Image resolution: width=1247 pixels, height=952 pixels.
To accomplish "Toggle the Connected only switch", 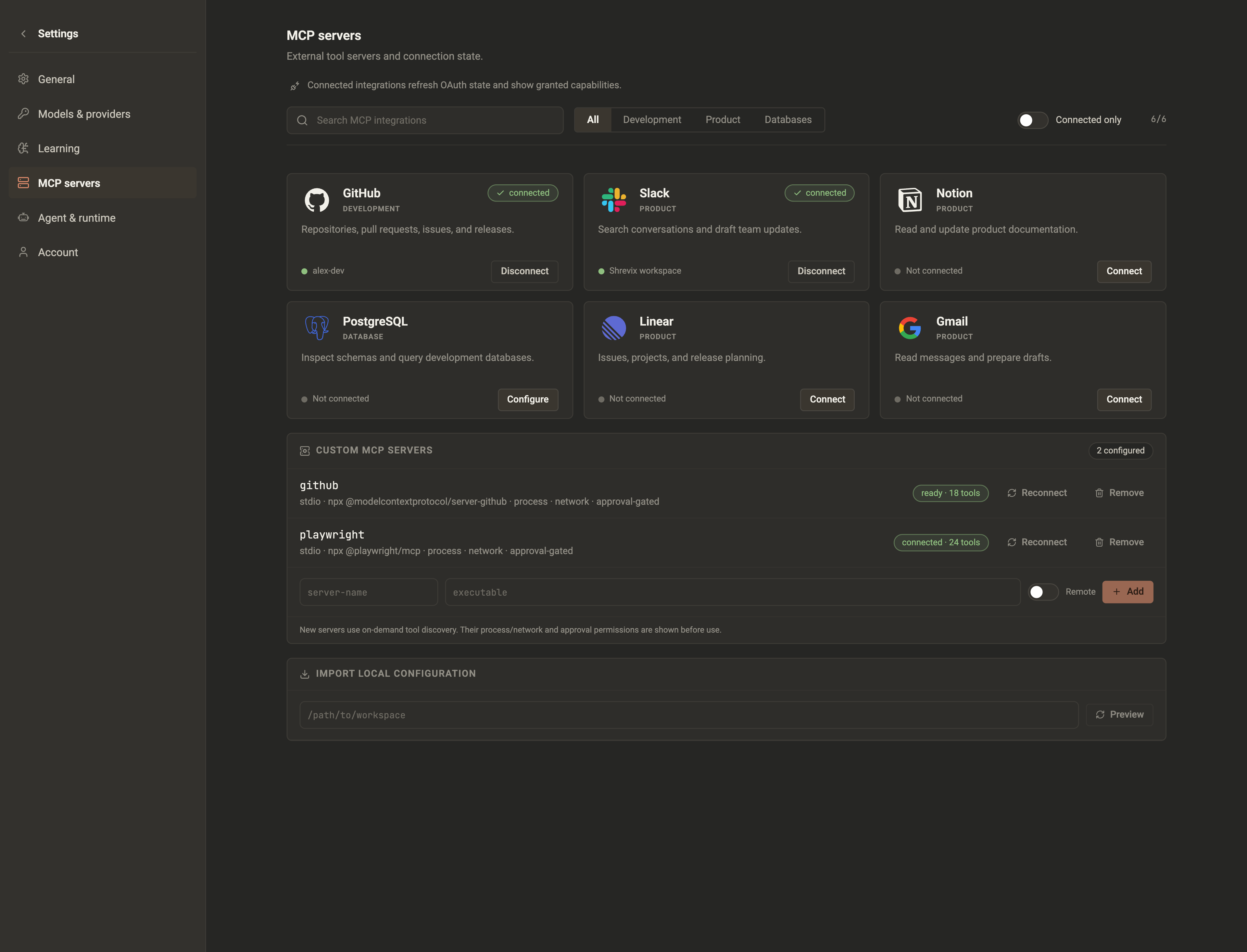I will (1033, 120).
